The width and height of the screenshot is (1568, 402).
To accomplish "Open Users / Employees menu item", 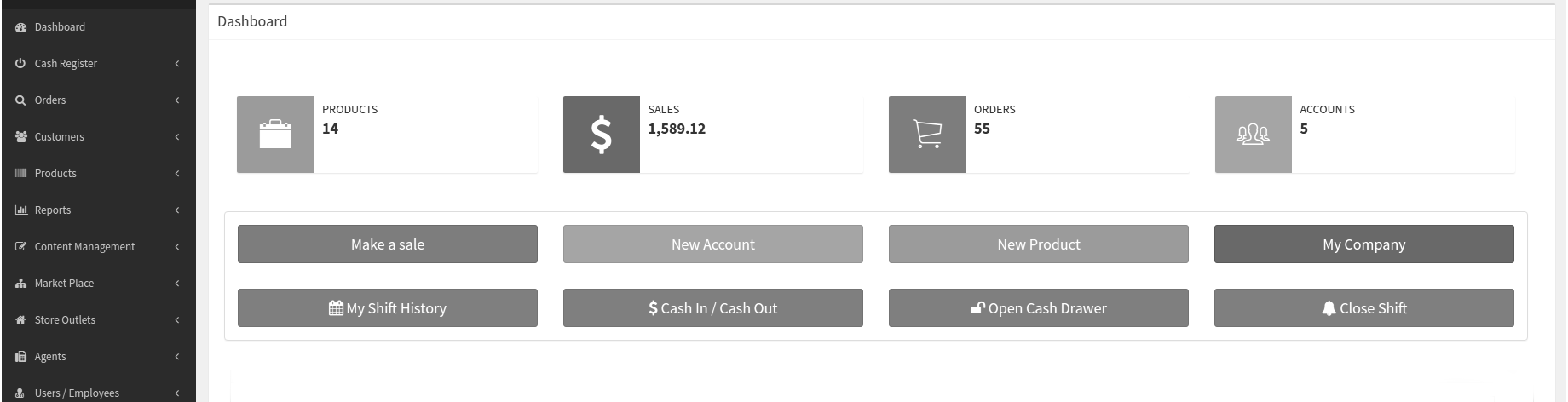I will click(77, 393).
